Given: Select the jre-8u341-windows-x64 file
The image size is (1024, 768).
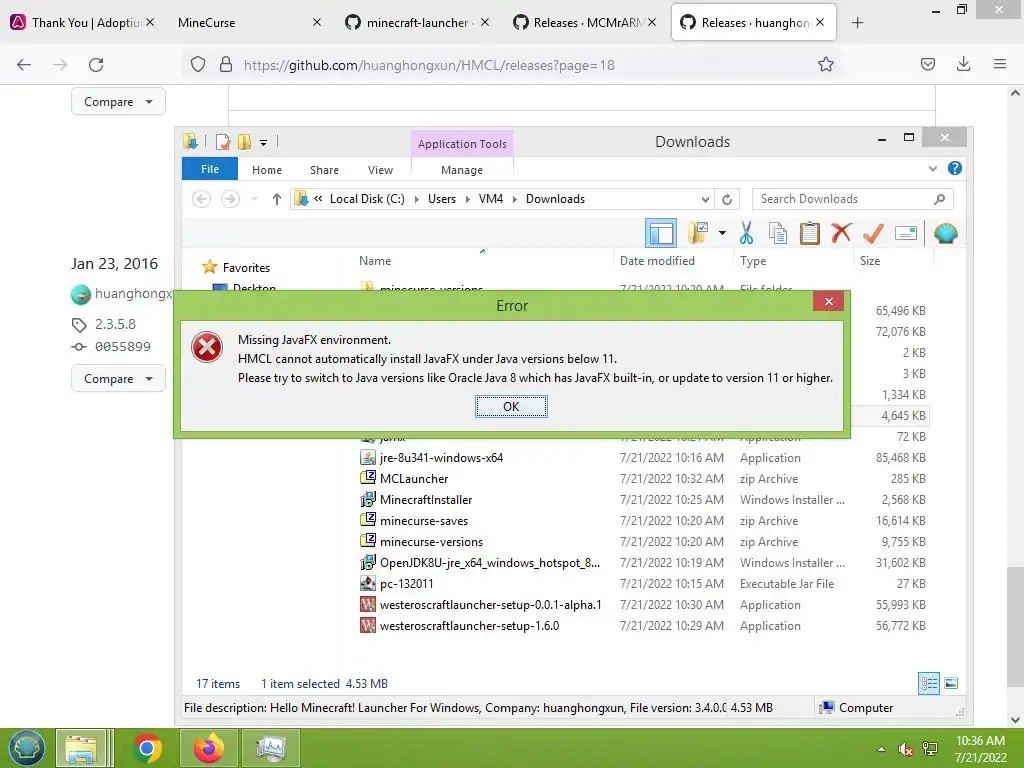Looking at the screenshot, I should (x=441, y=458).
